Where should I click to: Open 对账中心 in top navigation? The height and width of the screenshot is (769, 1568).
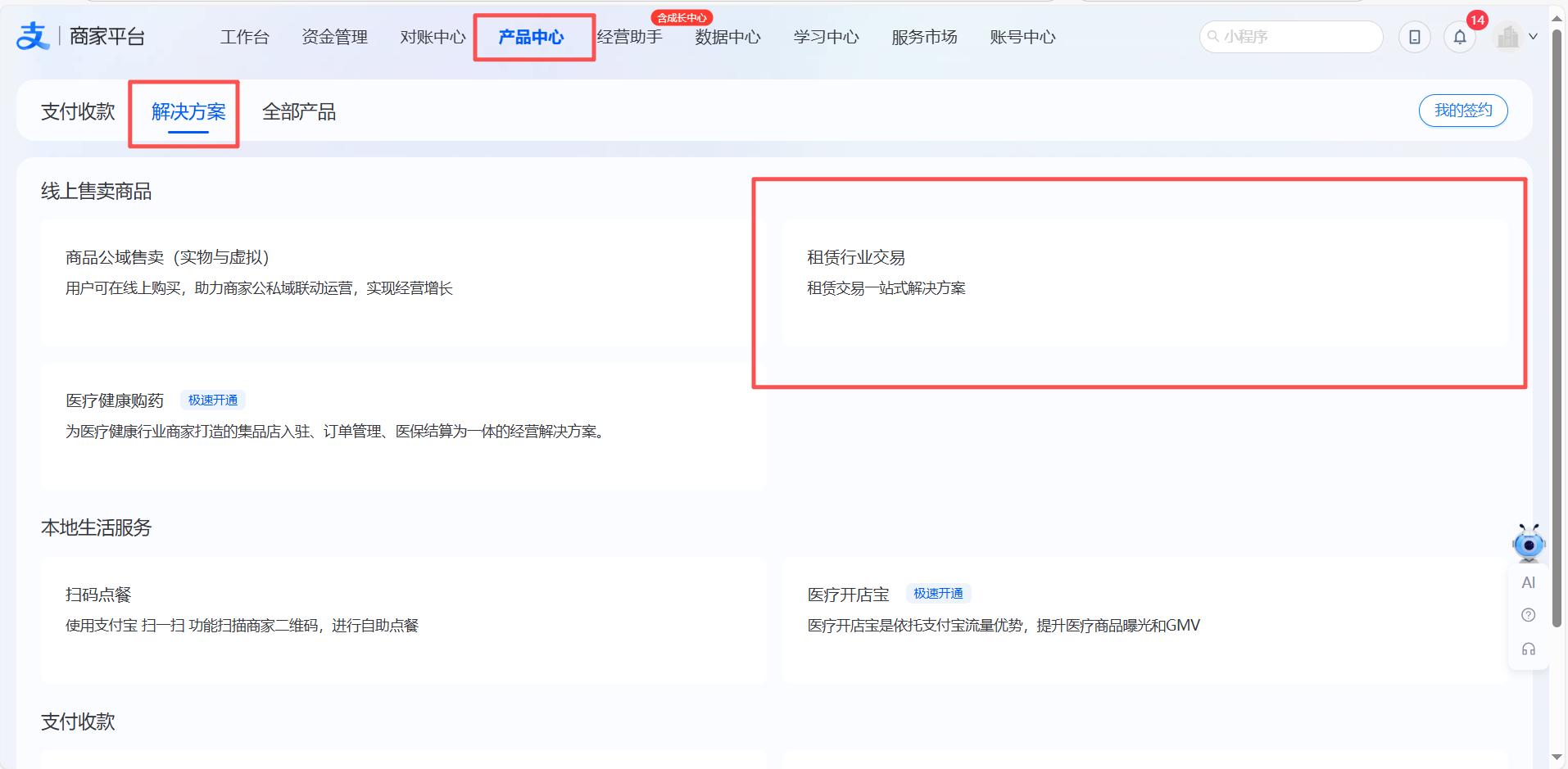(x=433, y=37)
